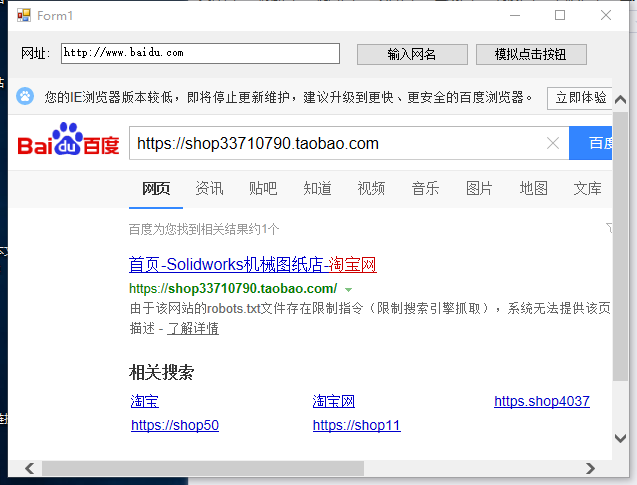
Task: Switch to the 资讯 tab
Action: click(209, 188)
